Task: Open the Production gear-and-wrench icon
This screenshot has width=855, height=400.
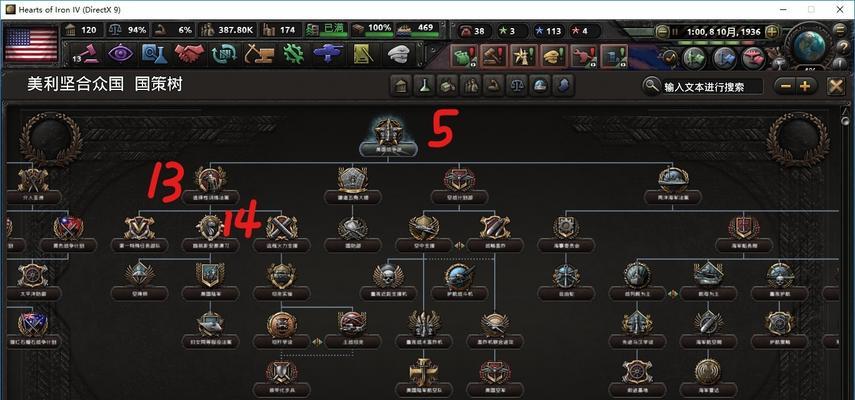Action: 293,53
